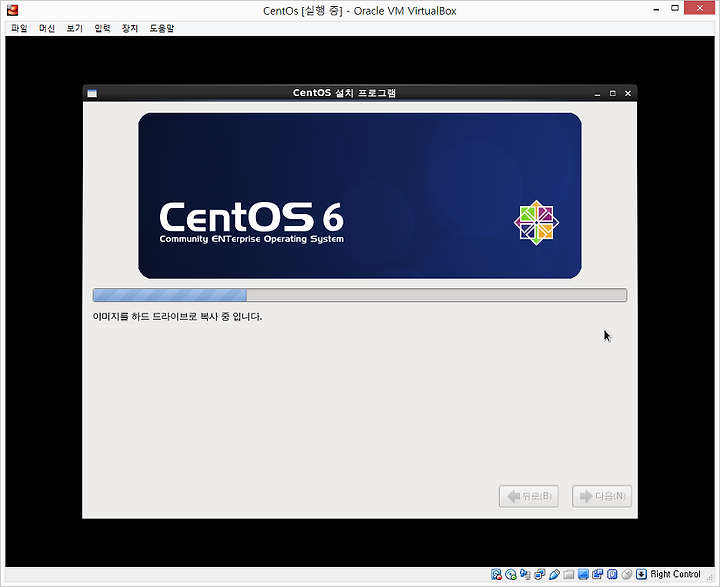
Task: Close the CentOS installer window
Action: coord(628,94)
